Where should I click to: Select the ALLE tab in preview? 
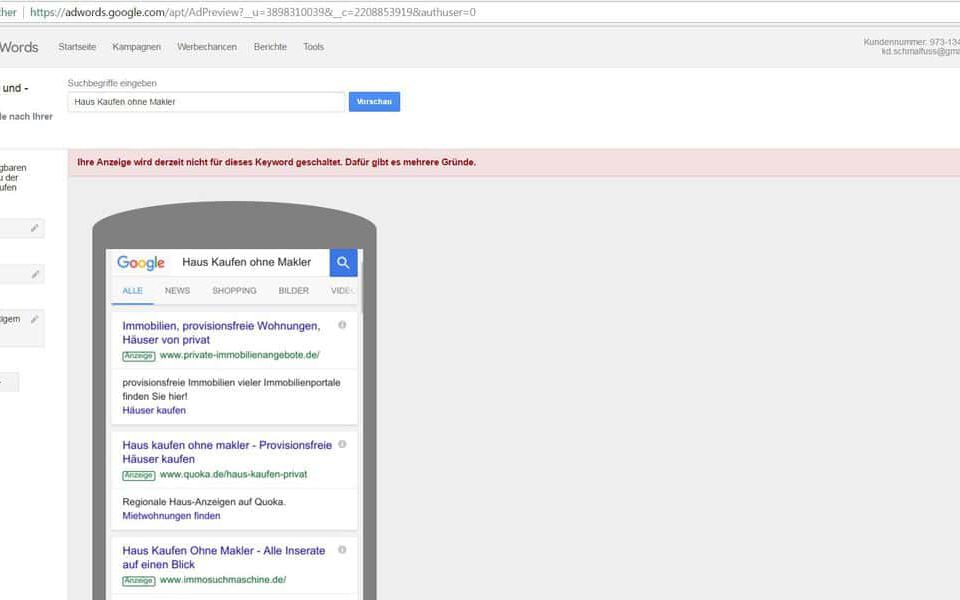[x=132, y=291]
